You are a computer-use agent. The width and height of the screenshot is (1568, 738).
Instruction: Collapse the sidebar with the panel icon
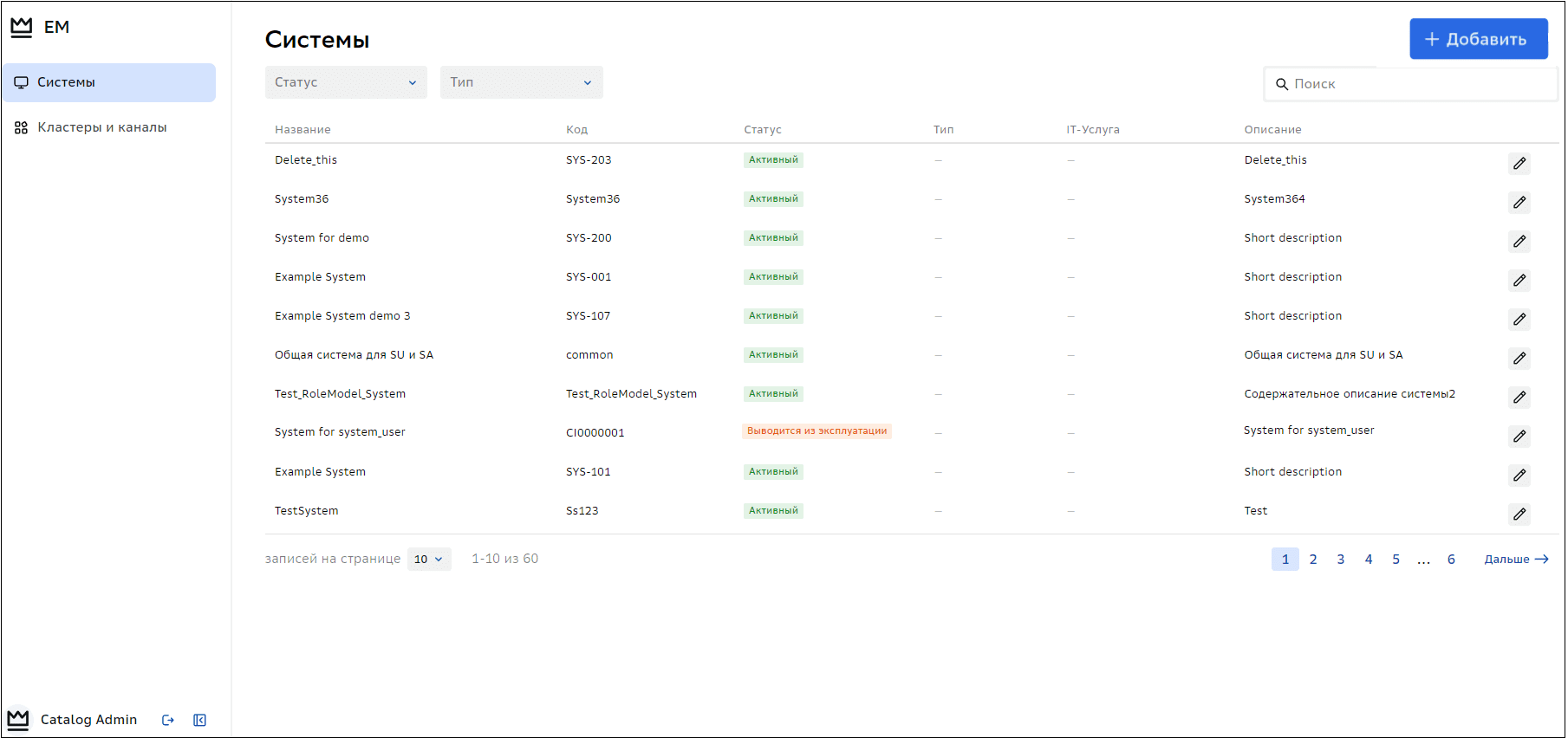[200, 721]
